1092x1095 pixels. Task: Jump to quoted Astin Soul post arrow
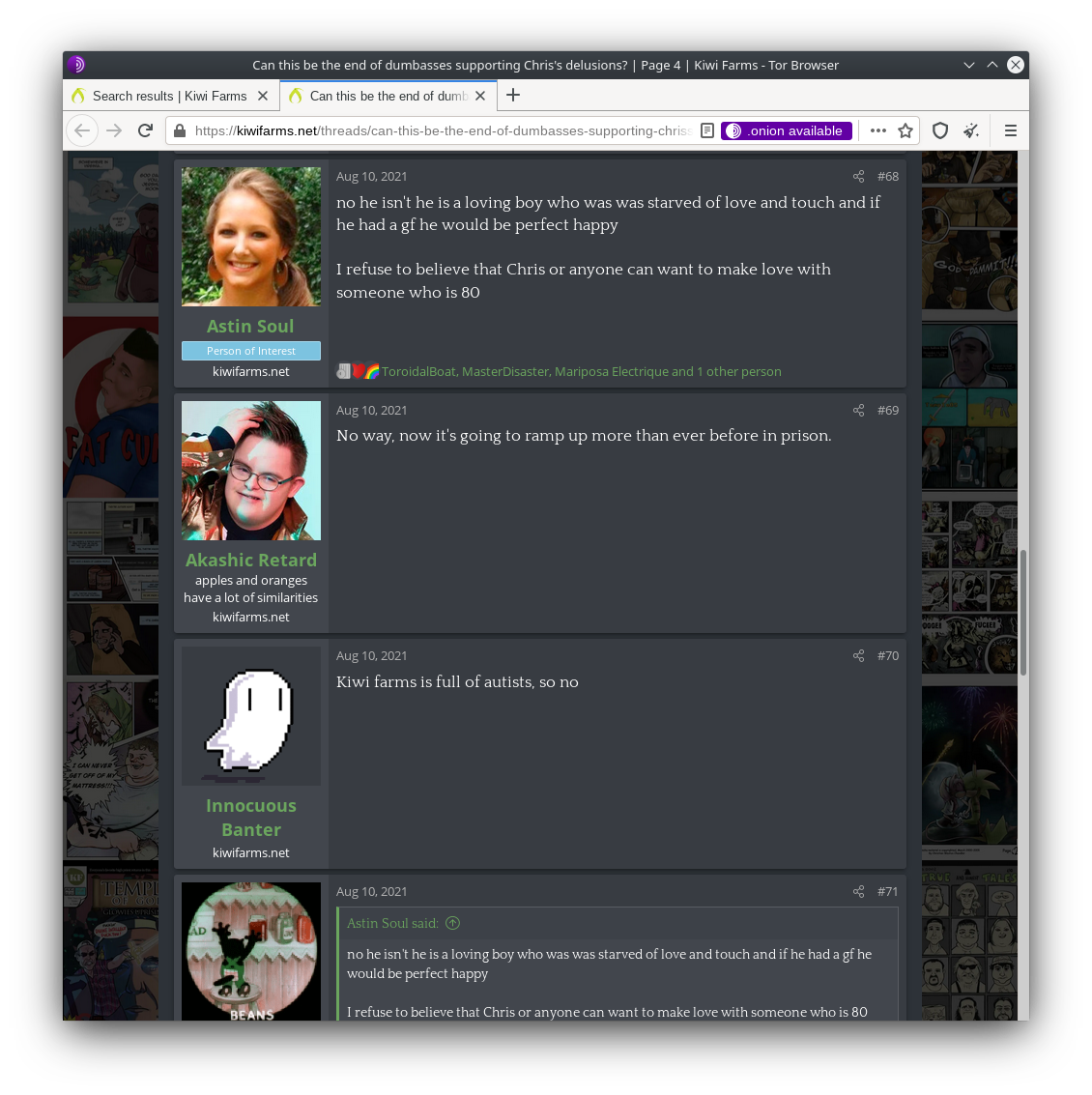coord(452,923)
